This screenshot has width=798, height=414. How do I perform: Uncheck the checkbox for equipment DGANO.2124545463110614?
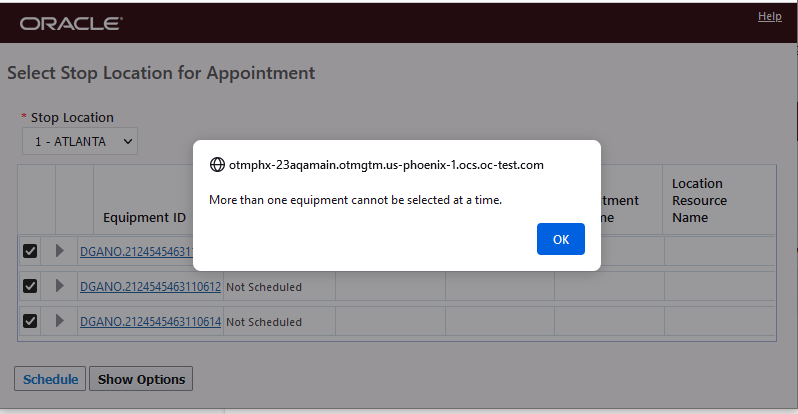(x=30, y=321)
